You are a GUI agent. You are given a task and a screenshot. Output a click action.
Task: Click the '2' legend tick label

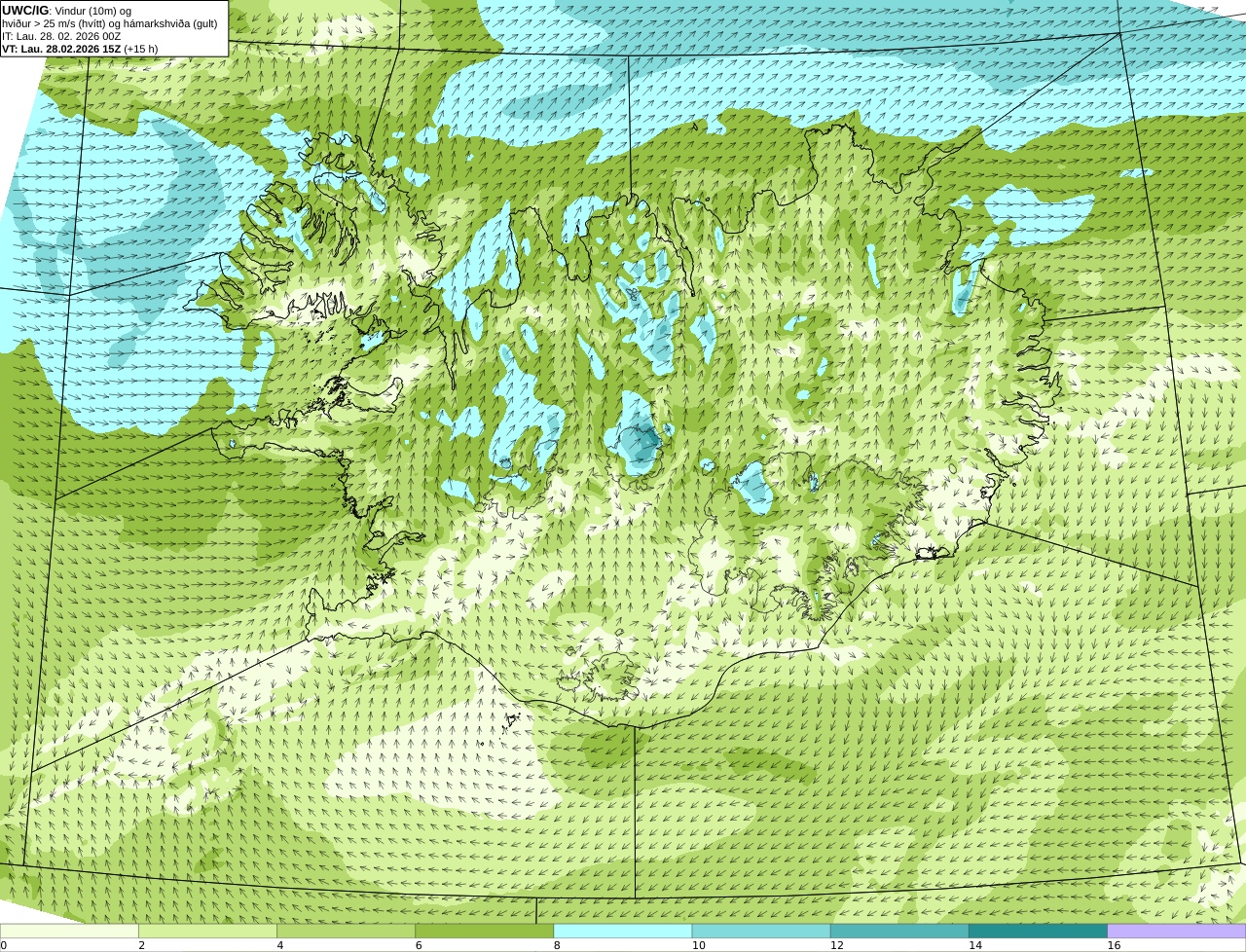click(x=141, y=945)
